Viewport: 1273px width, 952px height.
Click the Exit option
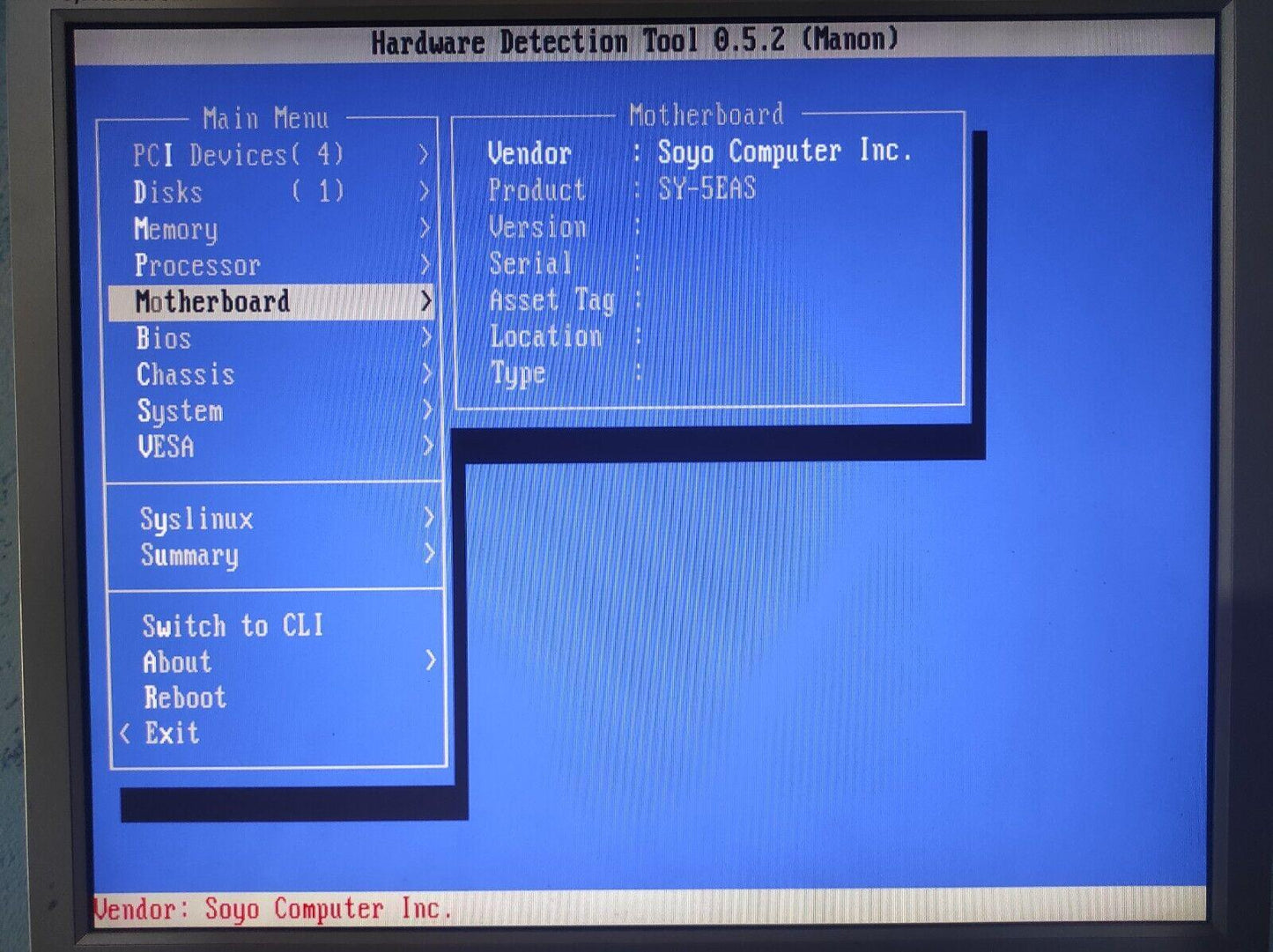click(173, 734)
